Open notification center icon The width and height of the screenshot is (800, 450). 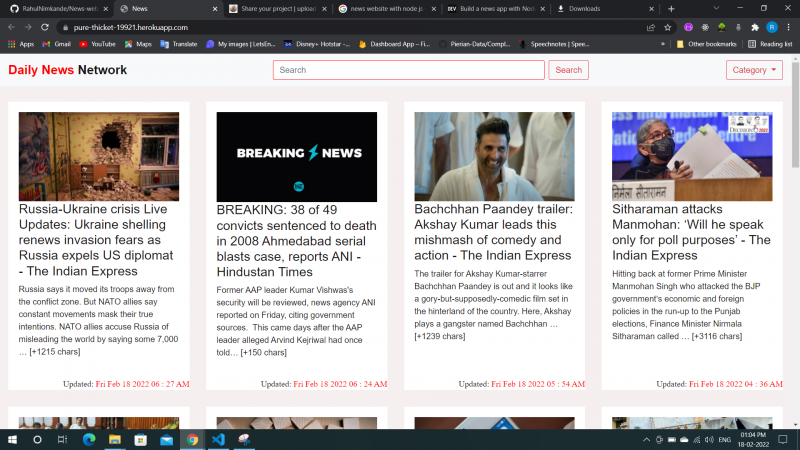click(x=783, y=439)
